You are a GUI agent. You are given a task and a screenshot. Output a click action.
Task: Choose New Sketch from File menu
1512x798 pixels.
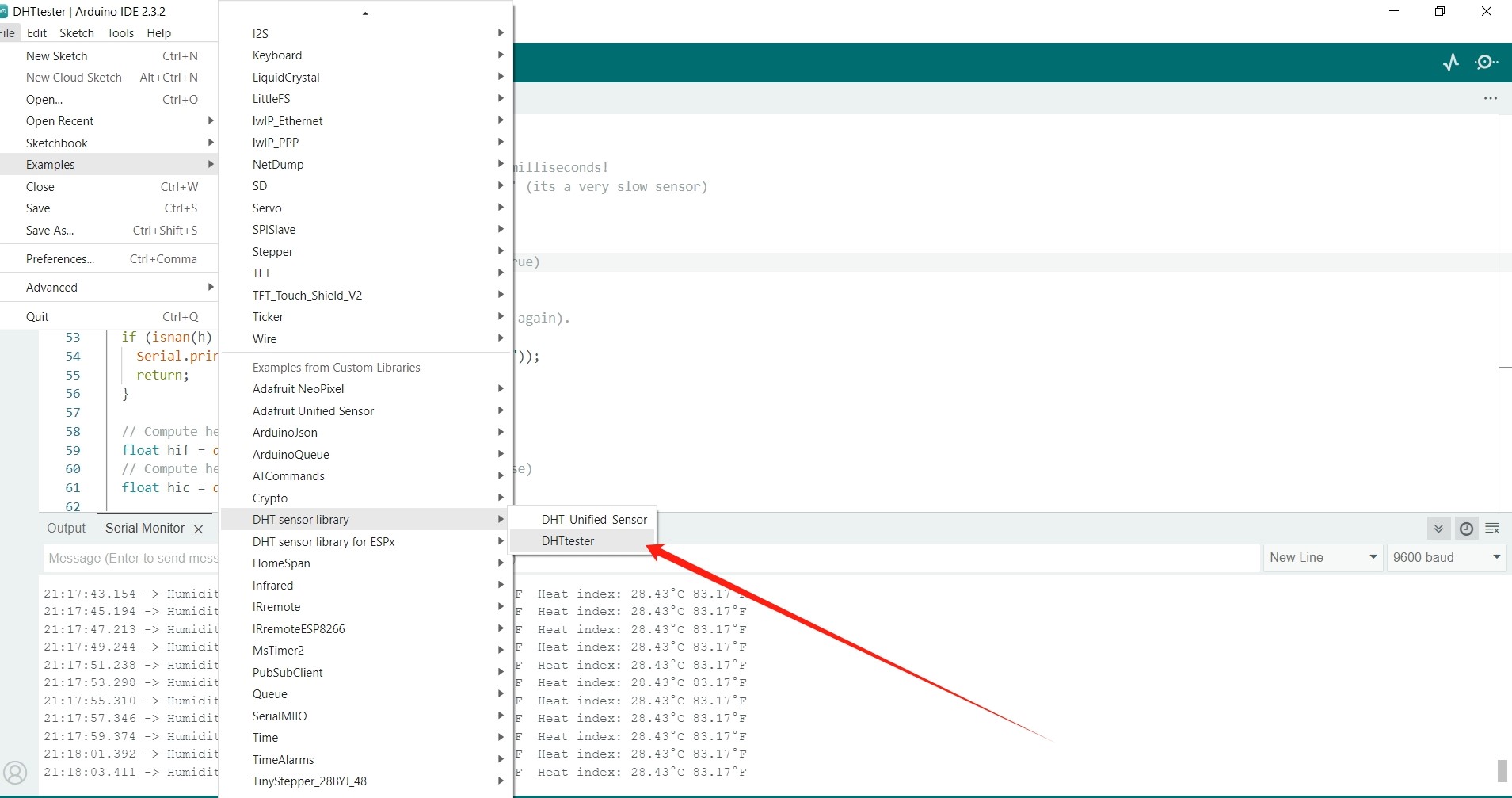[109, 56]
